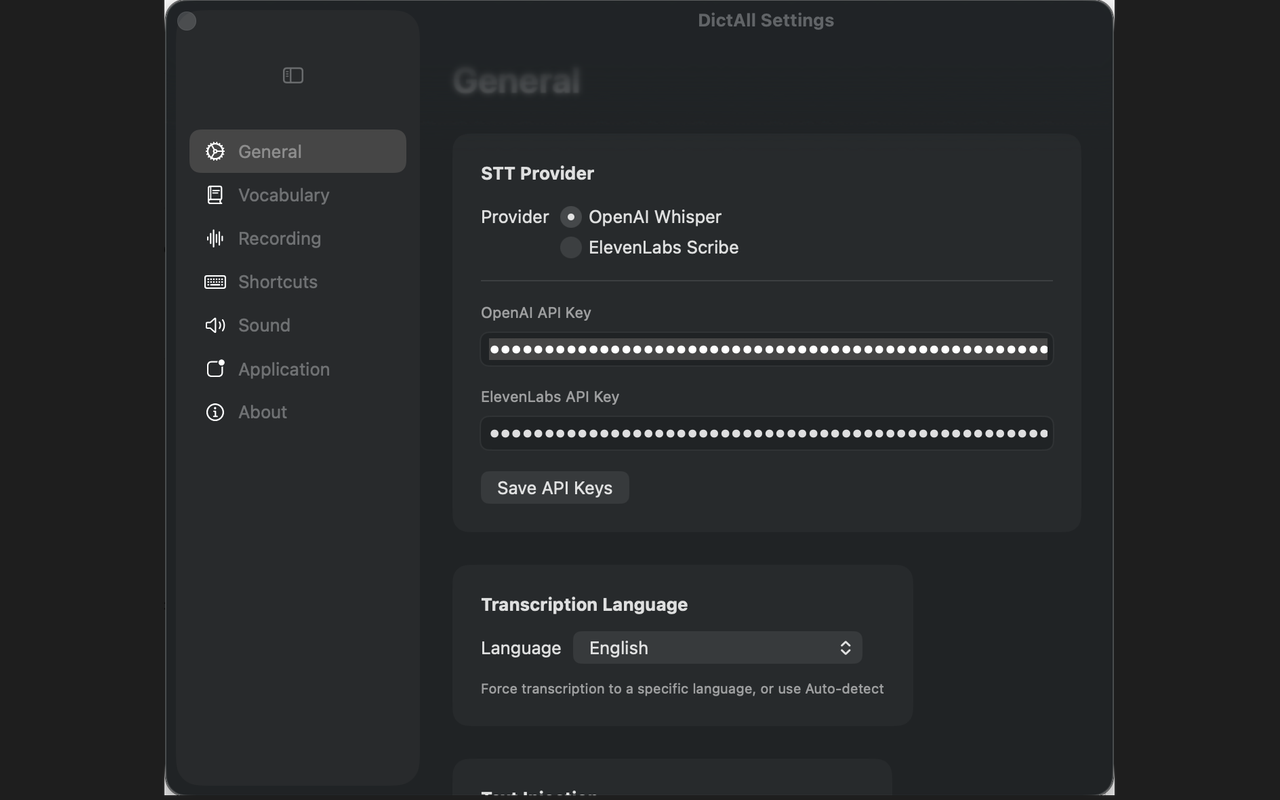Click the Application icon in the sidebar

215,368
